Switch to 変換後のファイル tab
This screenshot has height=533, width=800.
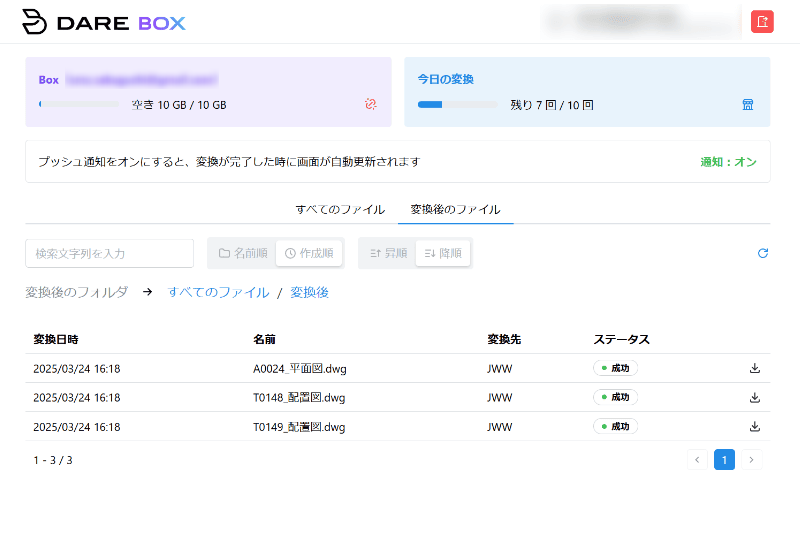(x=455, y=209)
